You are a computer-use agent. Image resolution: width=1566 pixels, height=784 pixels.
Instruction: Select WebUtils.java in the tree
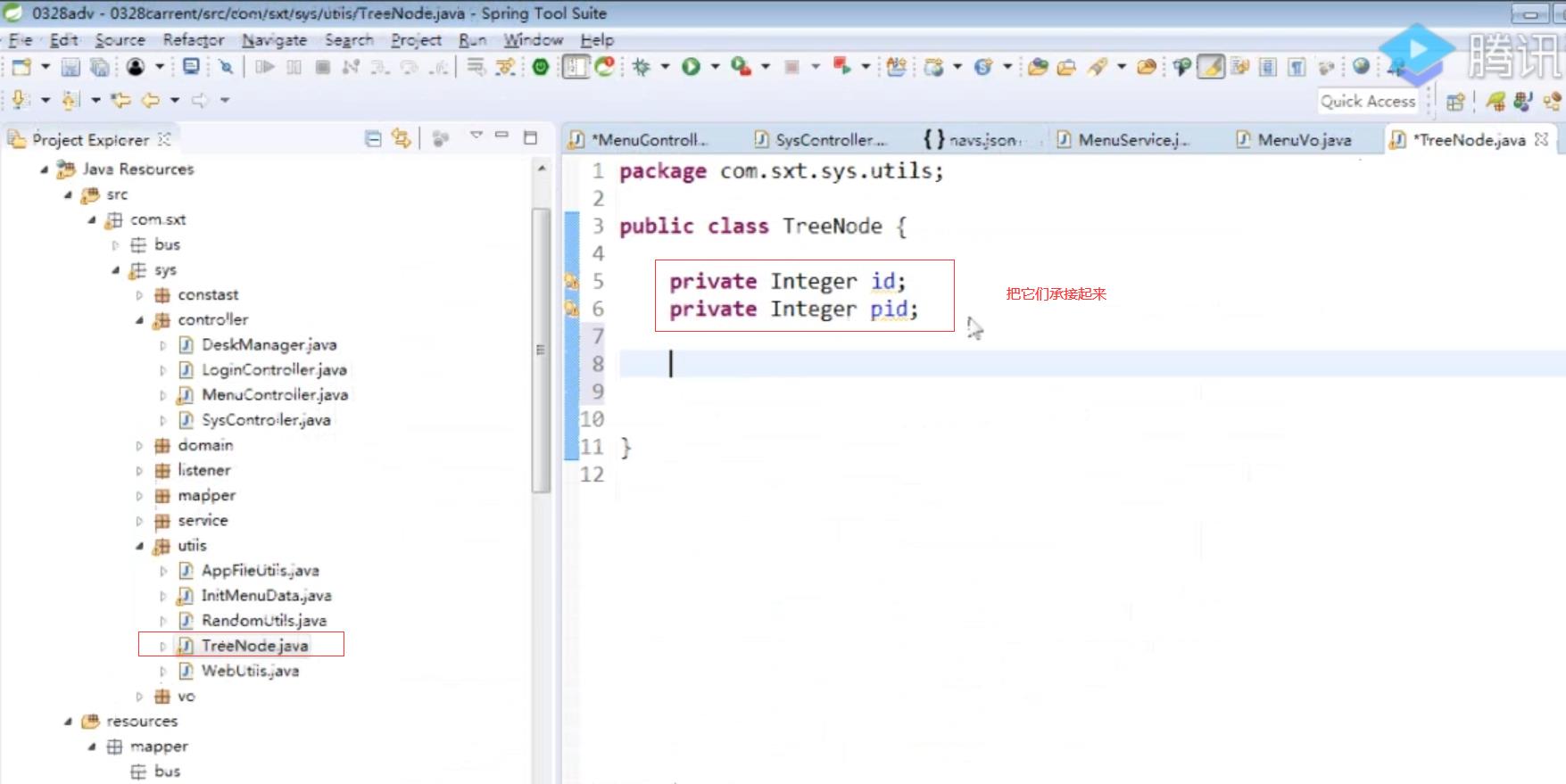(250, 671)
